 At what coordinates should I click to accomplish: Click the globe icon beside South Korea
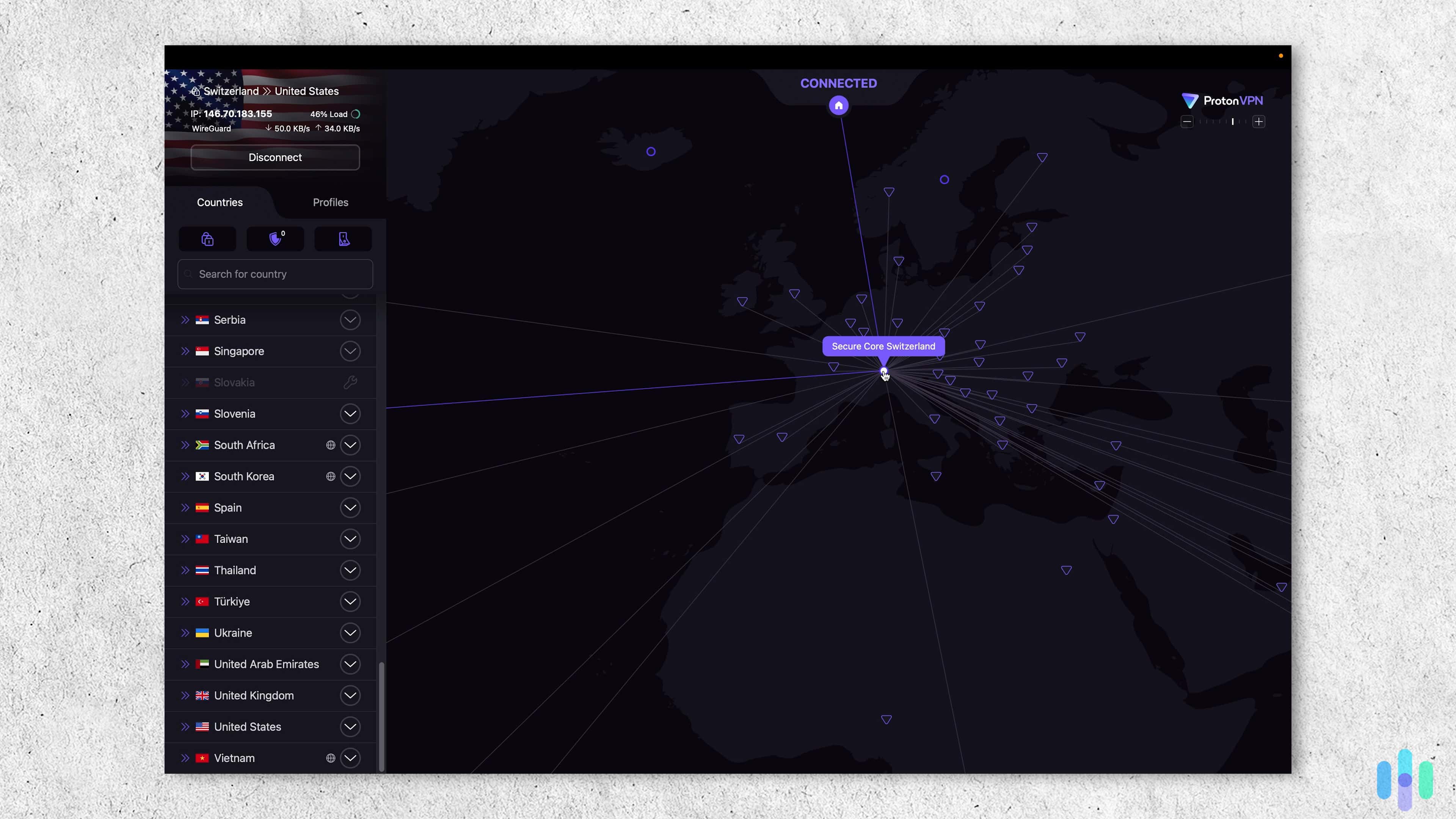click(331, 476)
